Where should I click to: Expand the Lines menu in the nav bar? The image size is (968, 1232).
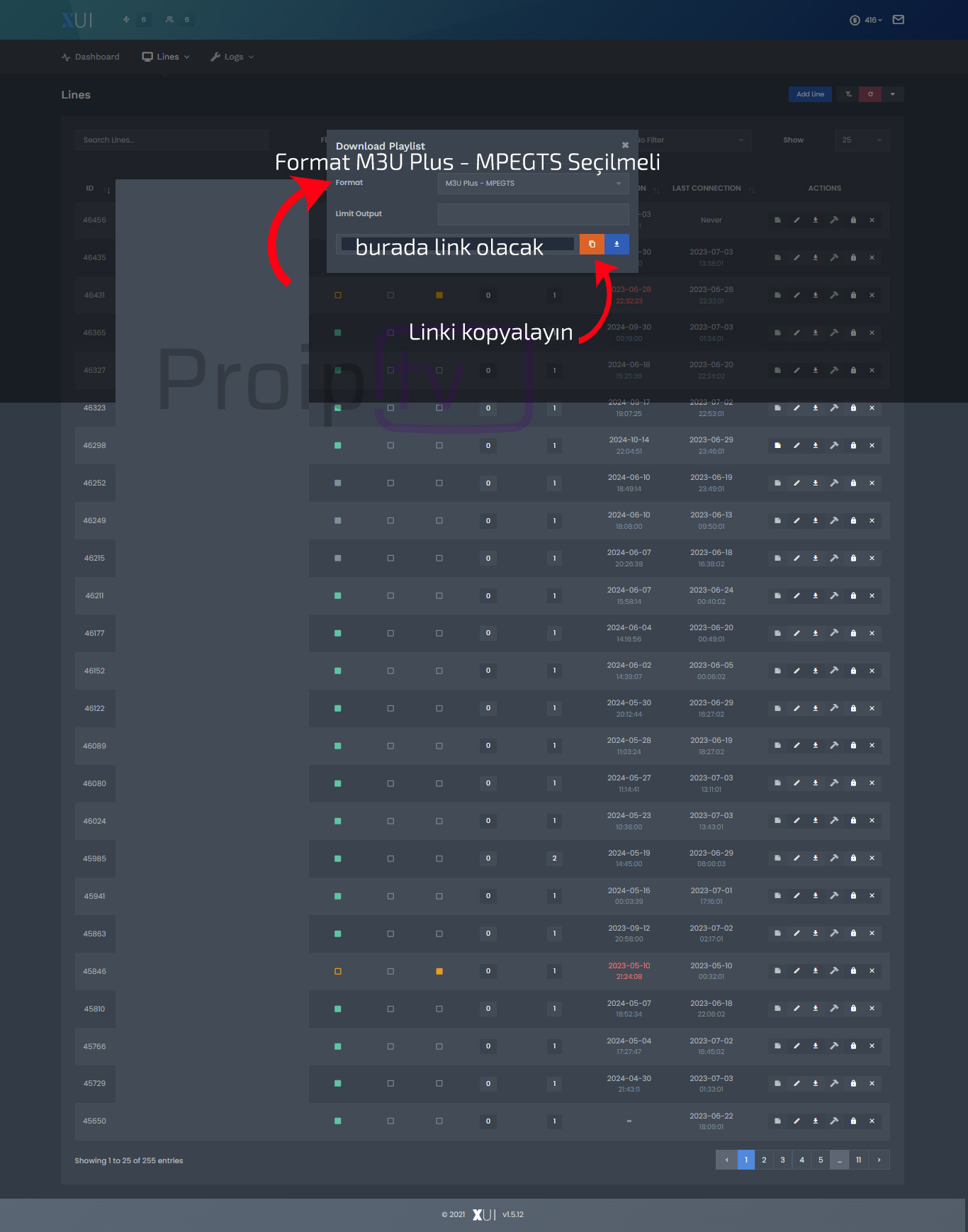[x=166, y=57]
